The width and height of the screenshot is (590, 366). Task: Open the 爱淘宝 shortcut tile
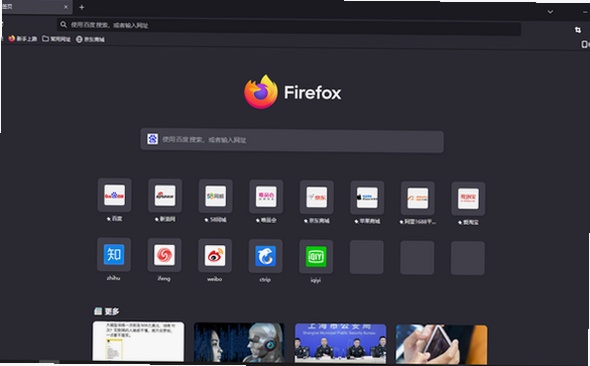tap(468, 199)
